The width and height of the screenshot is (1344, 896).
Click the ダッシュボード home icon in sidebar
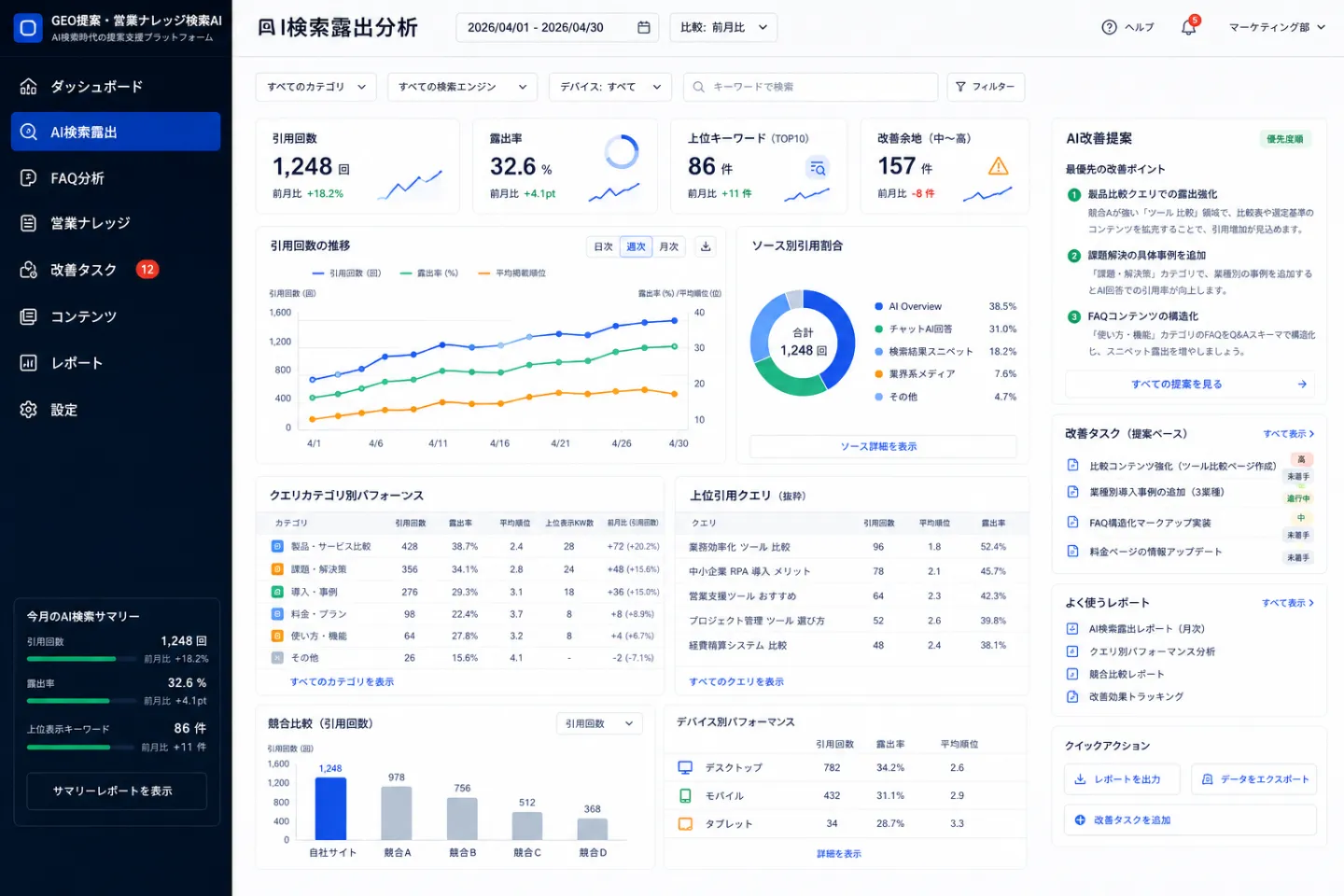point(29,87)
